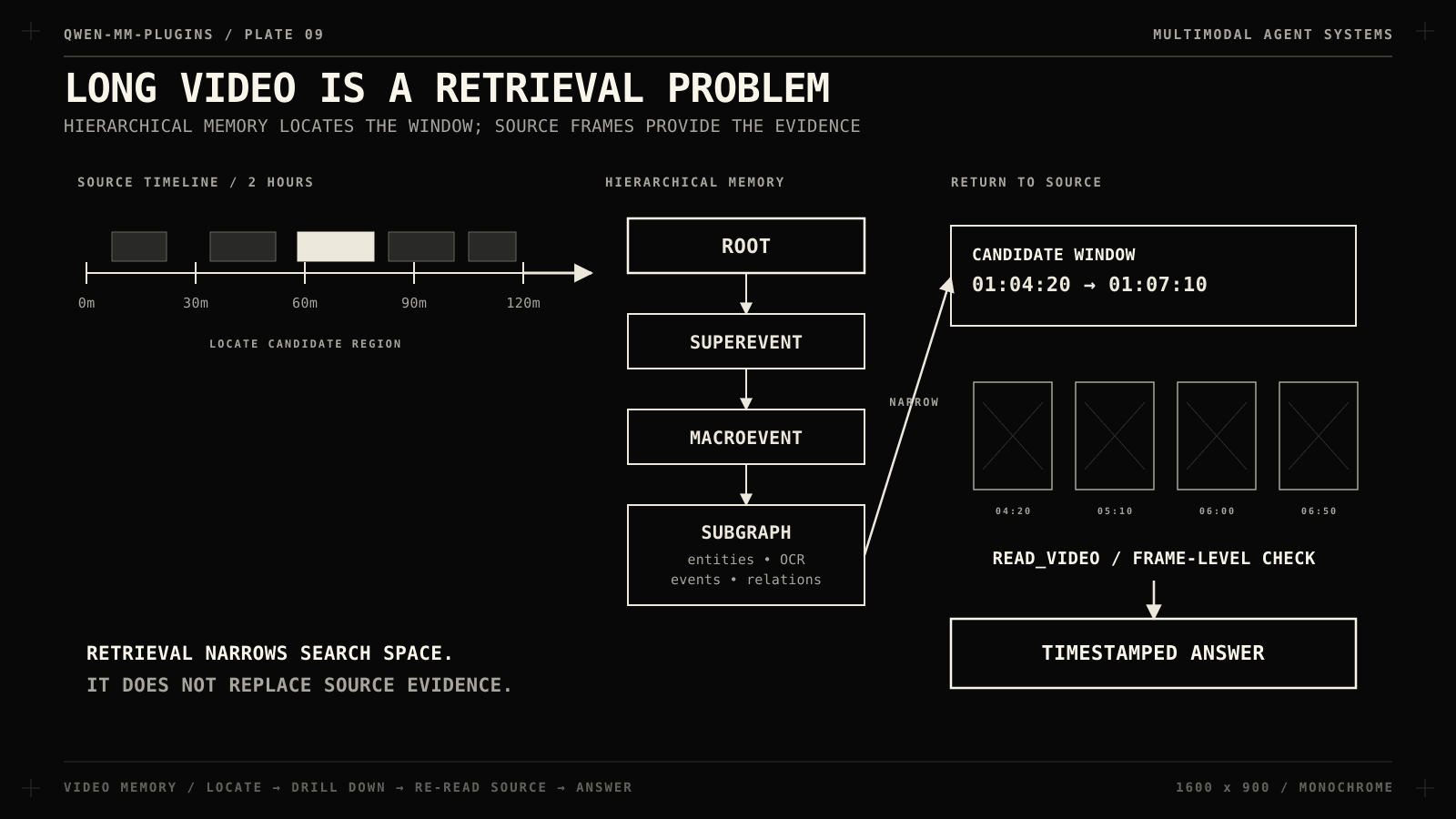The height and width of the screenshot is (819, 1456).
Task: Click the TIMESTAMPED ANSWER box
Action: pos(1153,653)
